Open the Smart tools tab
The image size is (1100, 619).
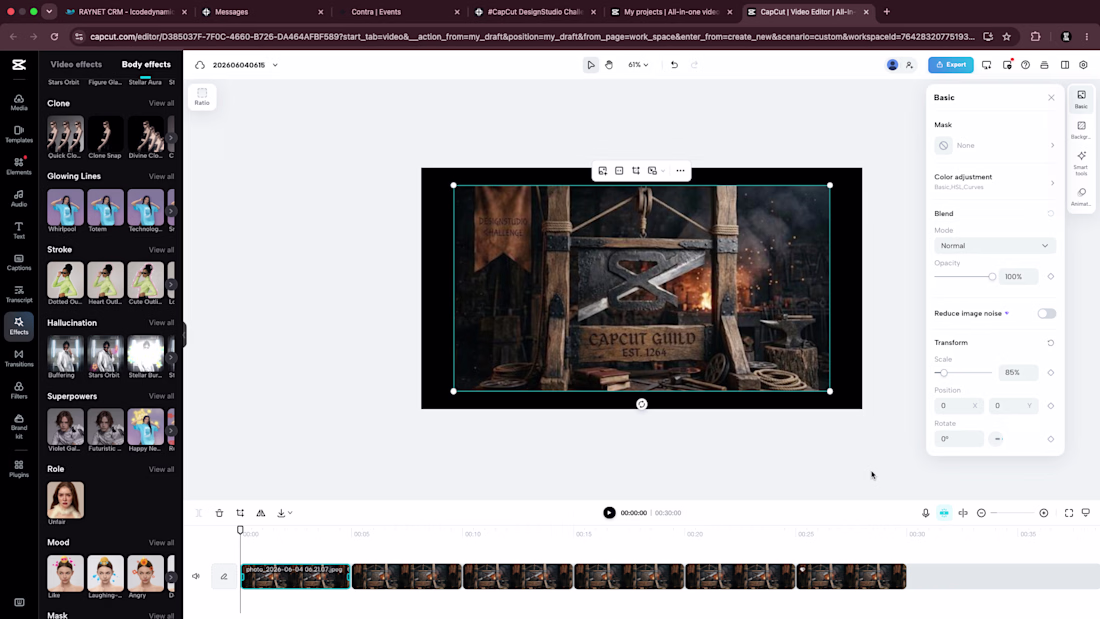click(1081, 161)
